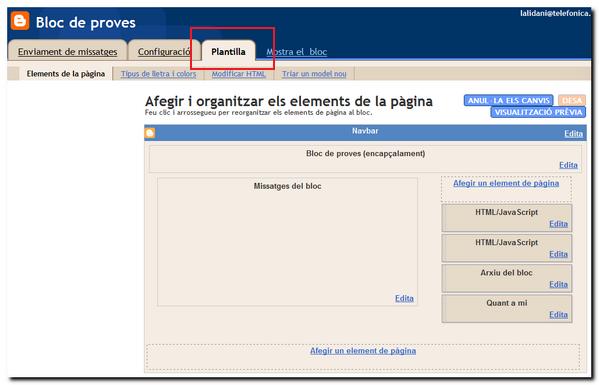Edit the second HTML/JavaScript widget
The height and width of the screenshot is (385, 599).
[x=558, y=254]
